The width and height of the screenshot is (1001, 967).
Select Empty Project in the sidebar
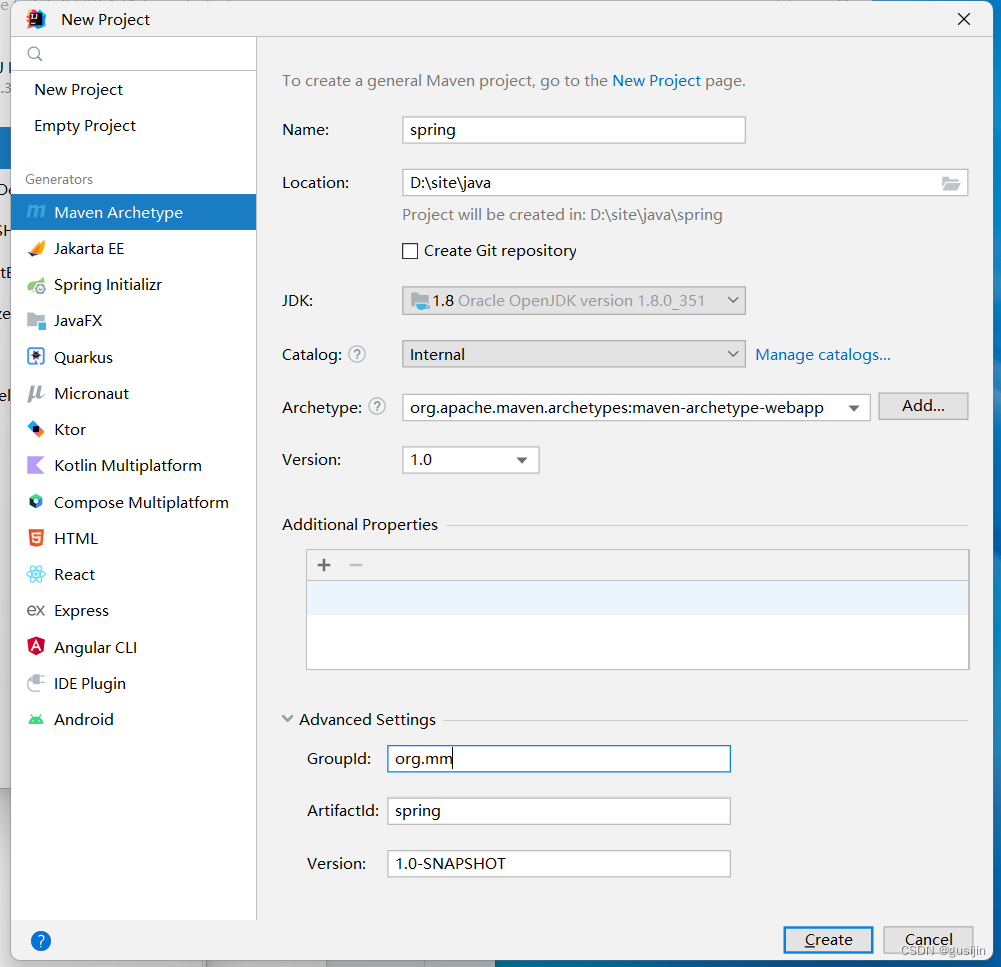point(85,126)
